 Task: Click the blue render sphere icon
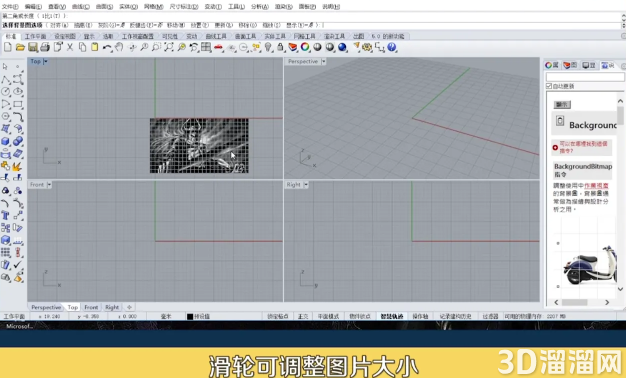coord(342,47)
